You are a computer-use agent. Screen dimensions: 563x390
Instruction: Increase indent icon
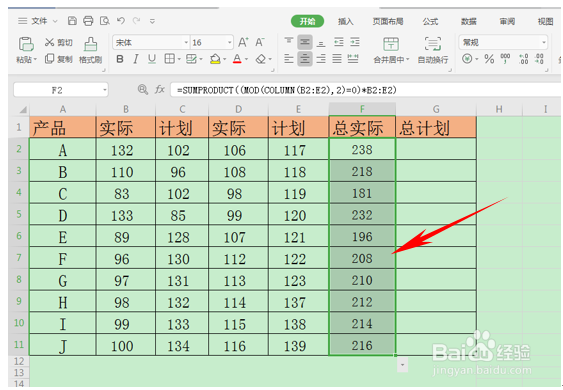(x=355, y=42)
